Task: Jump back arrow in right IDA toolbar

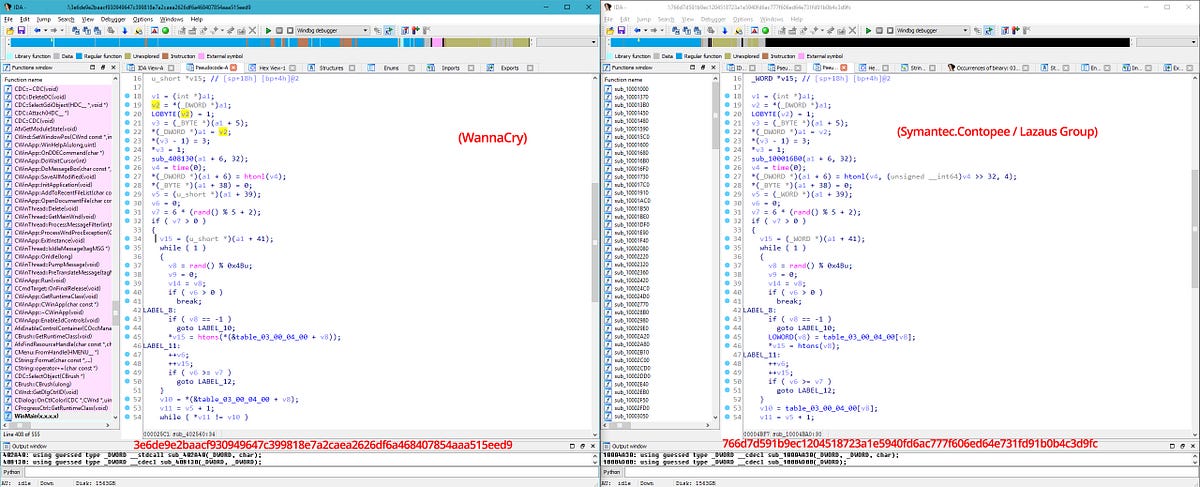Action: click(637, 31)
